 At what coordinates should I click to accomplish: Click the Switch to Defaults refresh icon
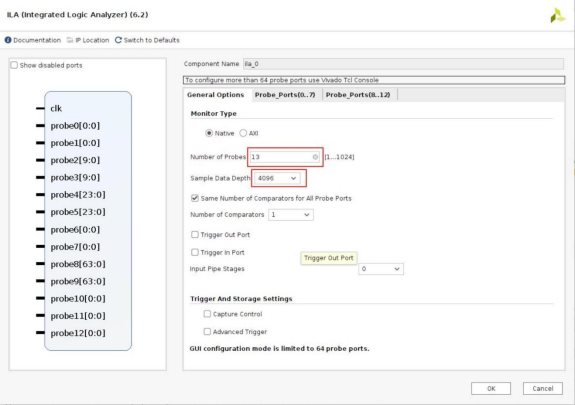coord(118,40)
